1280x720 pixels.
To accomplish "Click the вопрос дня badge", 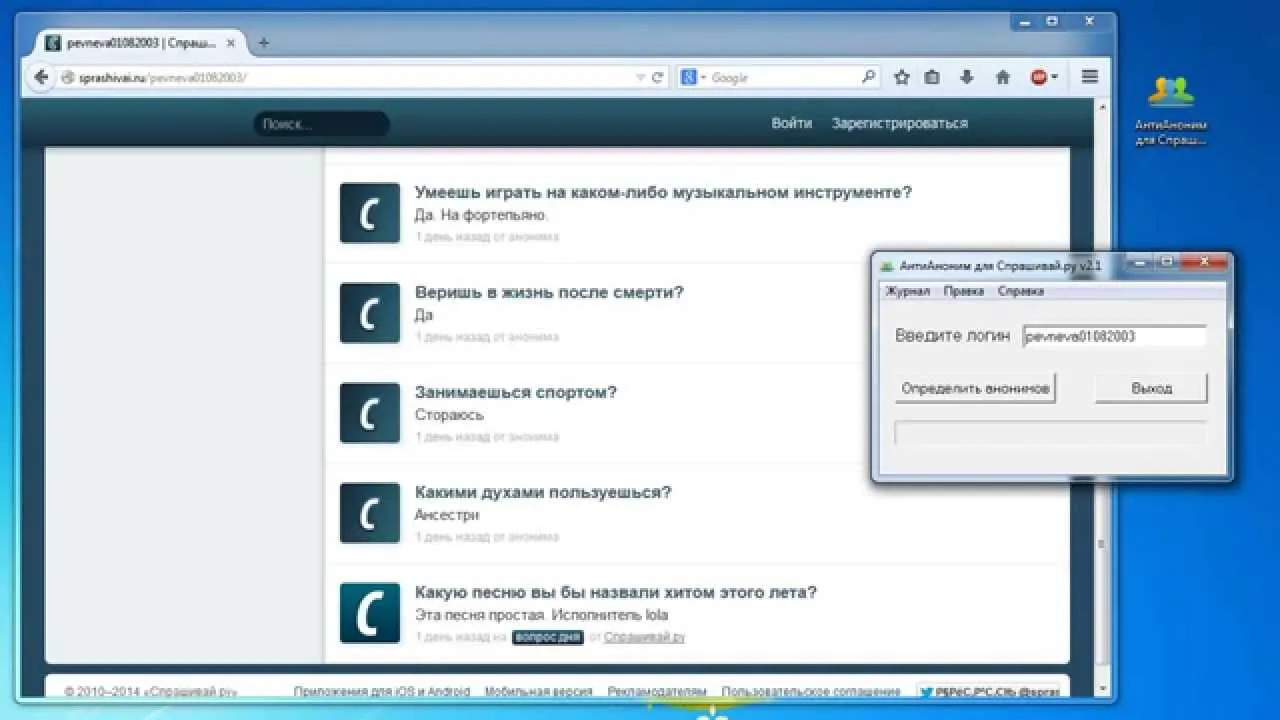I will tap(547, 637).
